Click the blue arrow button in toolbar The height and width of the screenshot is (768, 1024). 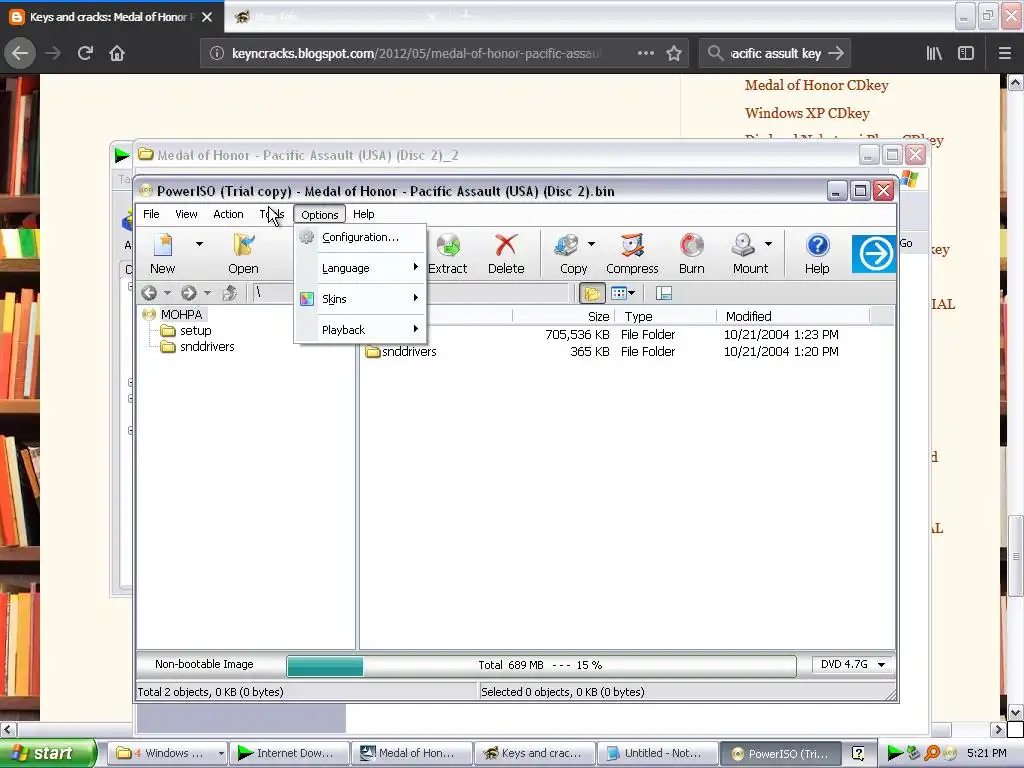coord(874,253)
